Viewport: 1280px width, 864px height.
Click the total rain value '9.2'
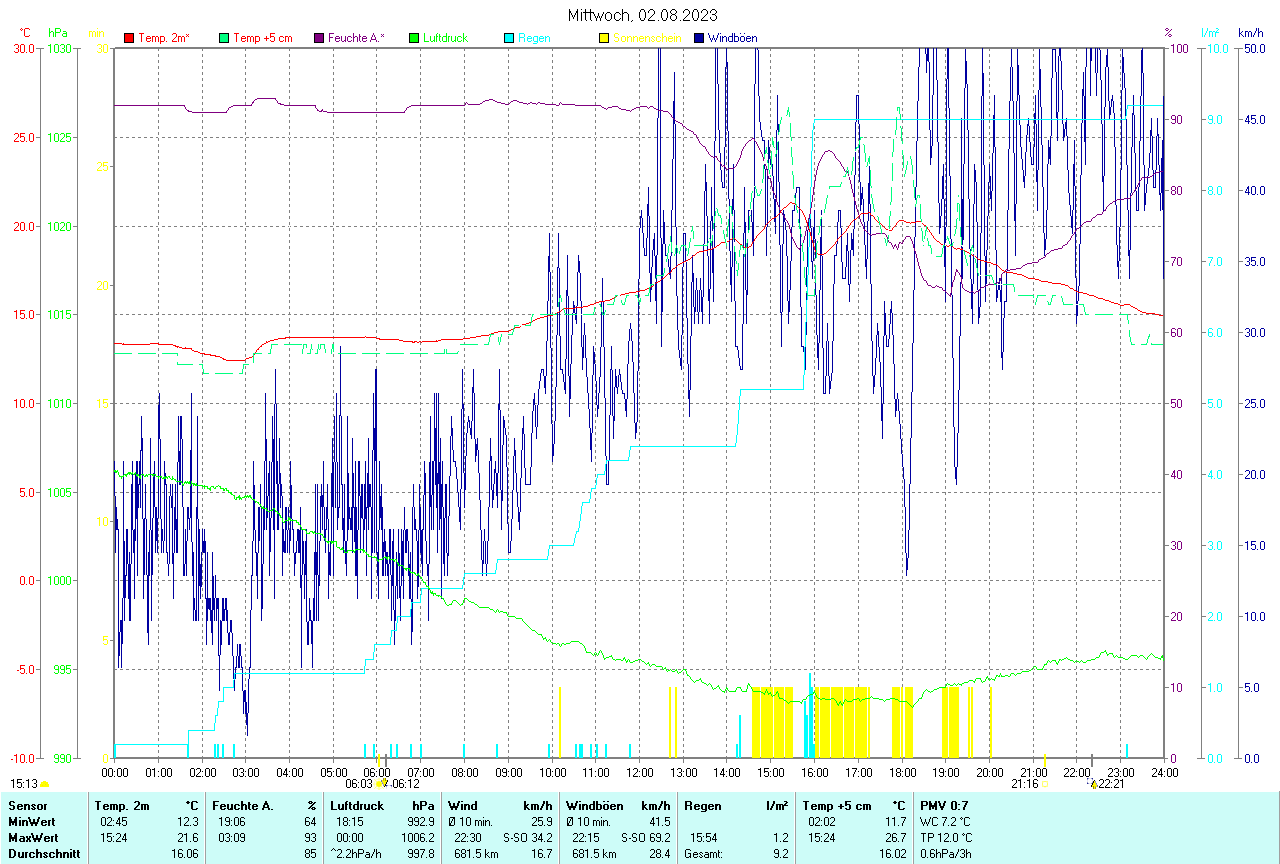pos(780,854)
